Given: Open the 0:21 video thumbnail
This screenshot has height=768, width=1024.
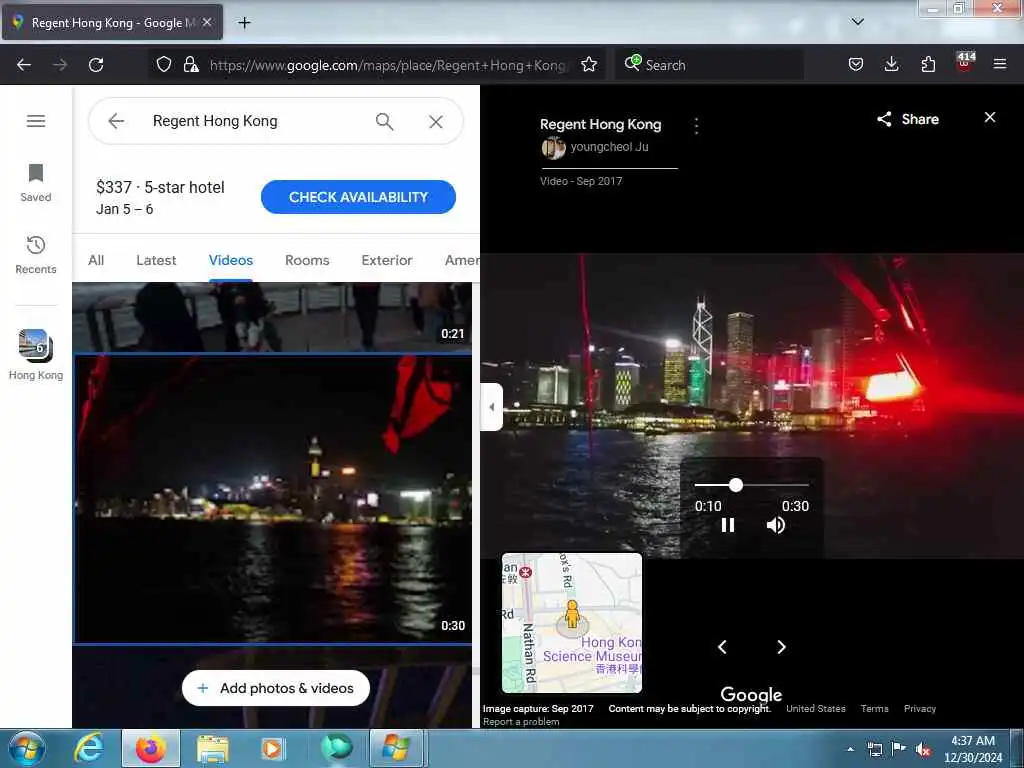Looking at the screenshot, I should tap(272, 316).
